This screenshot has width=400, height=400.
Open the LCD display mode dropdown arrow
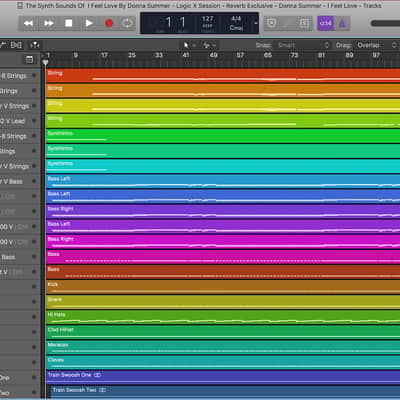256,23
